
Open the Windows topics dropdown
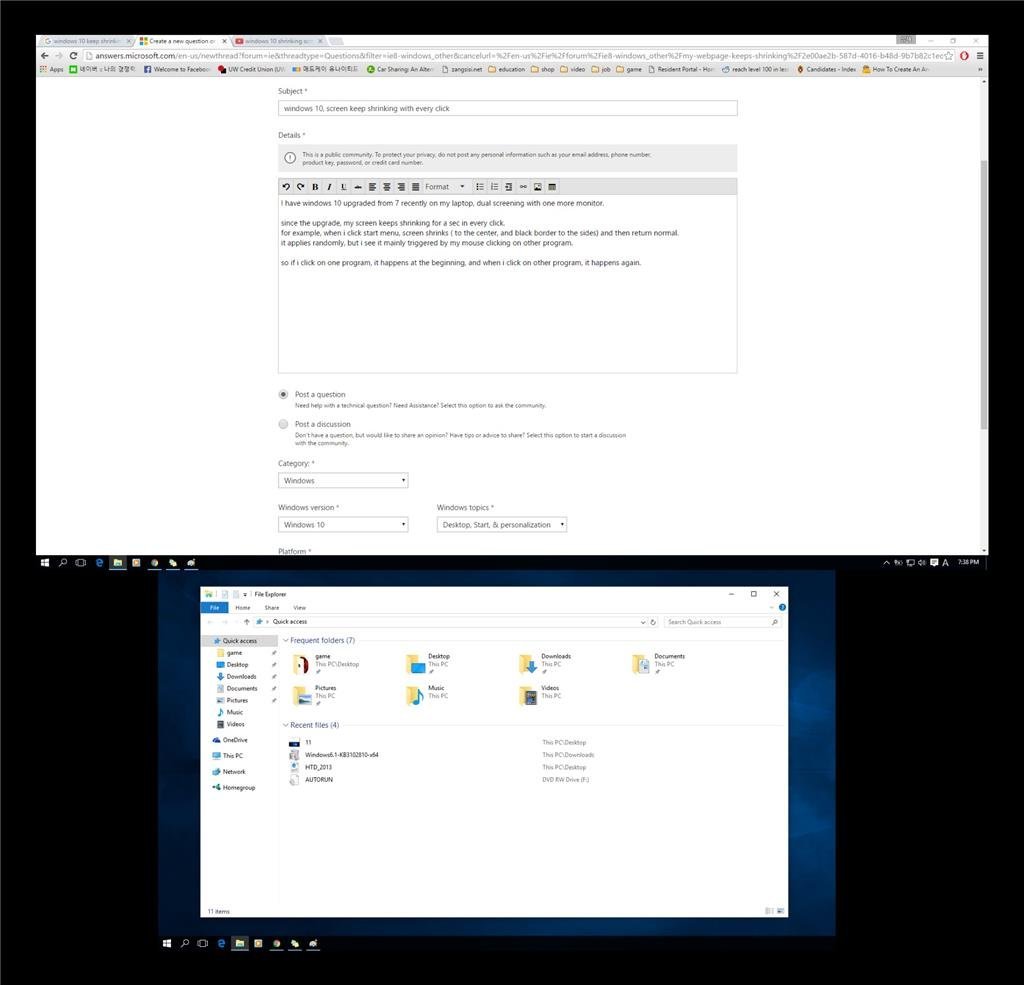pos(502,525)
